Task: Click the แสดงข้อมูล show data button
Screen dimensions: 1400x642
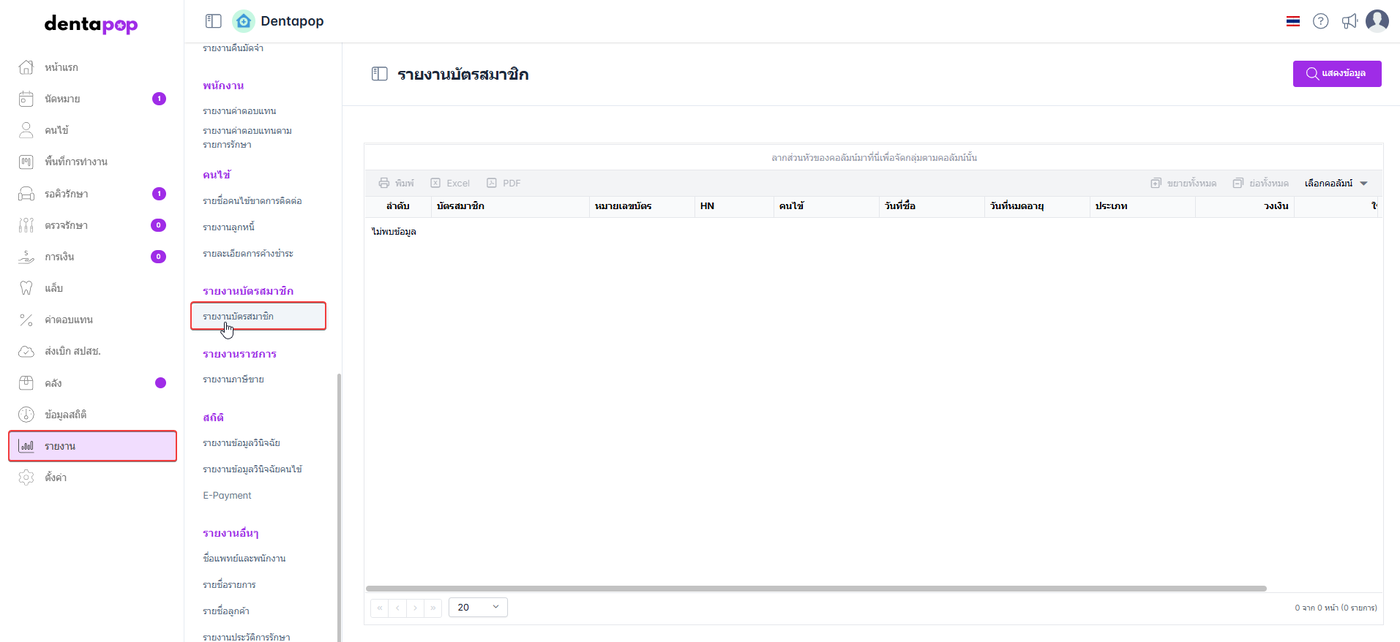Action: [x=1337, y=74]
